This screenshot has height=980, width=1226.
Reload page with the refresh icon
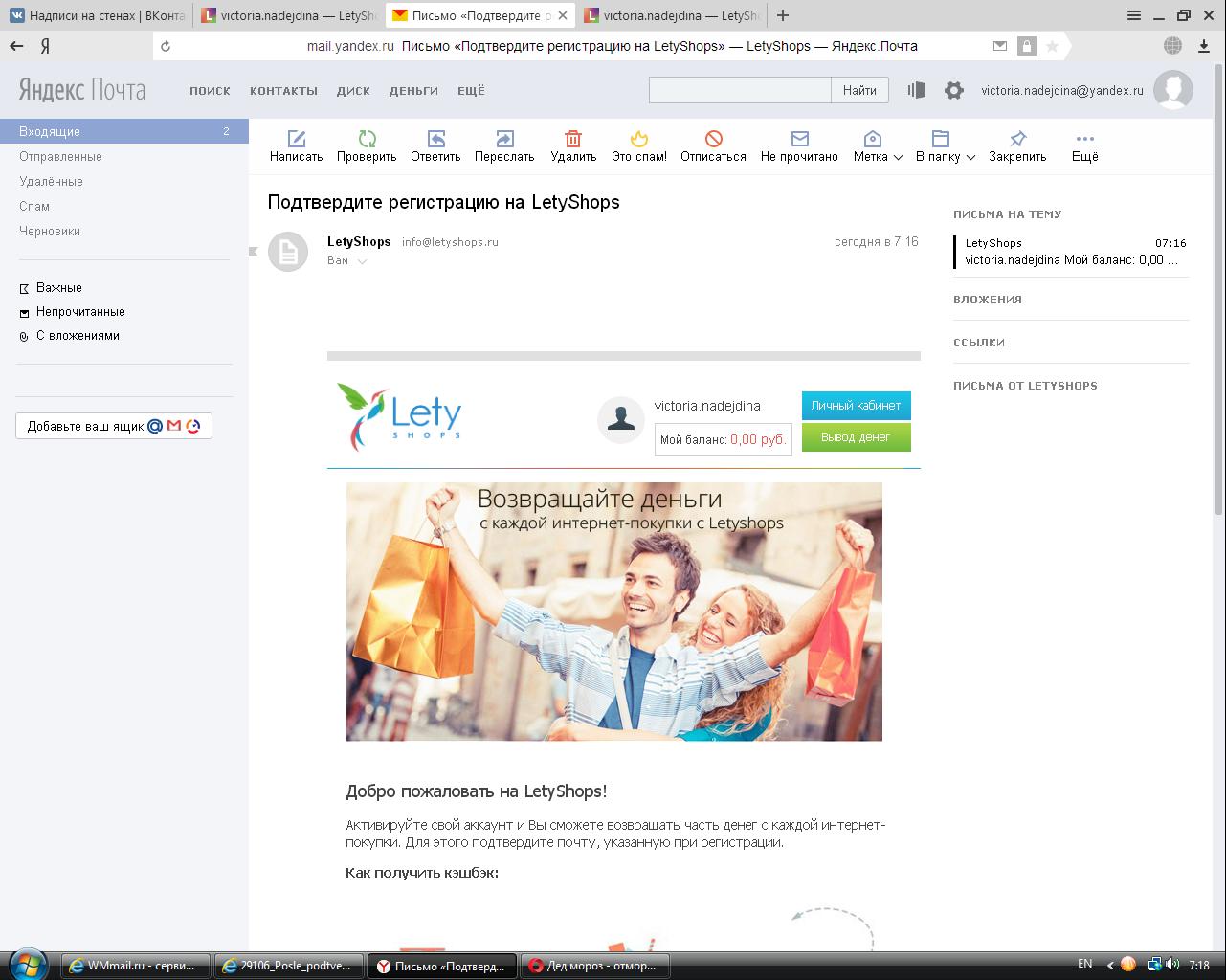[166, 46]
